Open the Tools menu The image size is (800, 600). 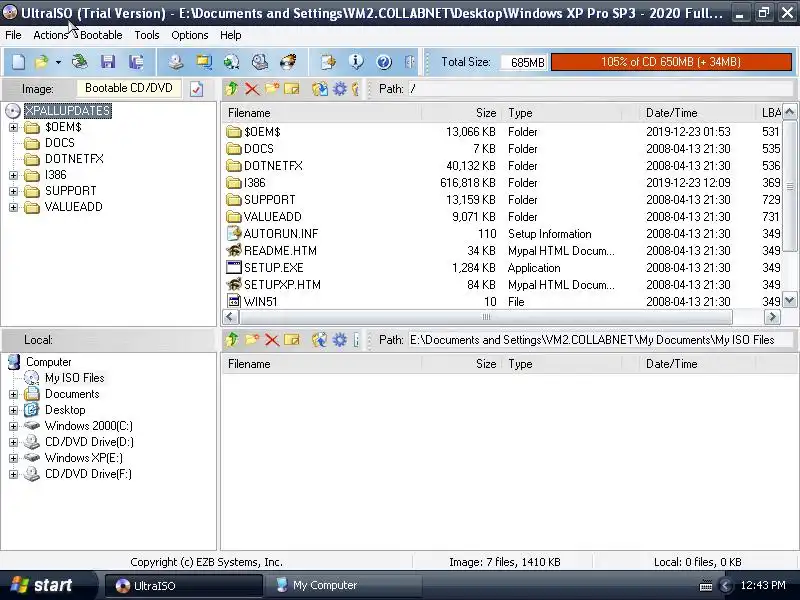point(147,35)
